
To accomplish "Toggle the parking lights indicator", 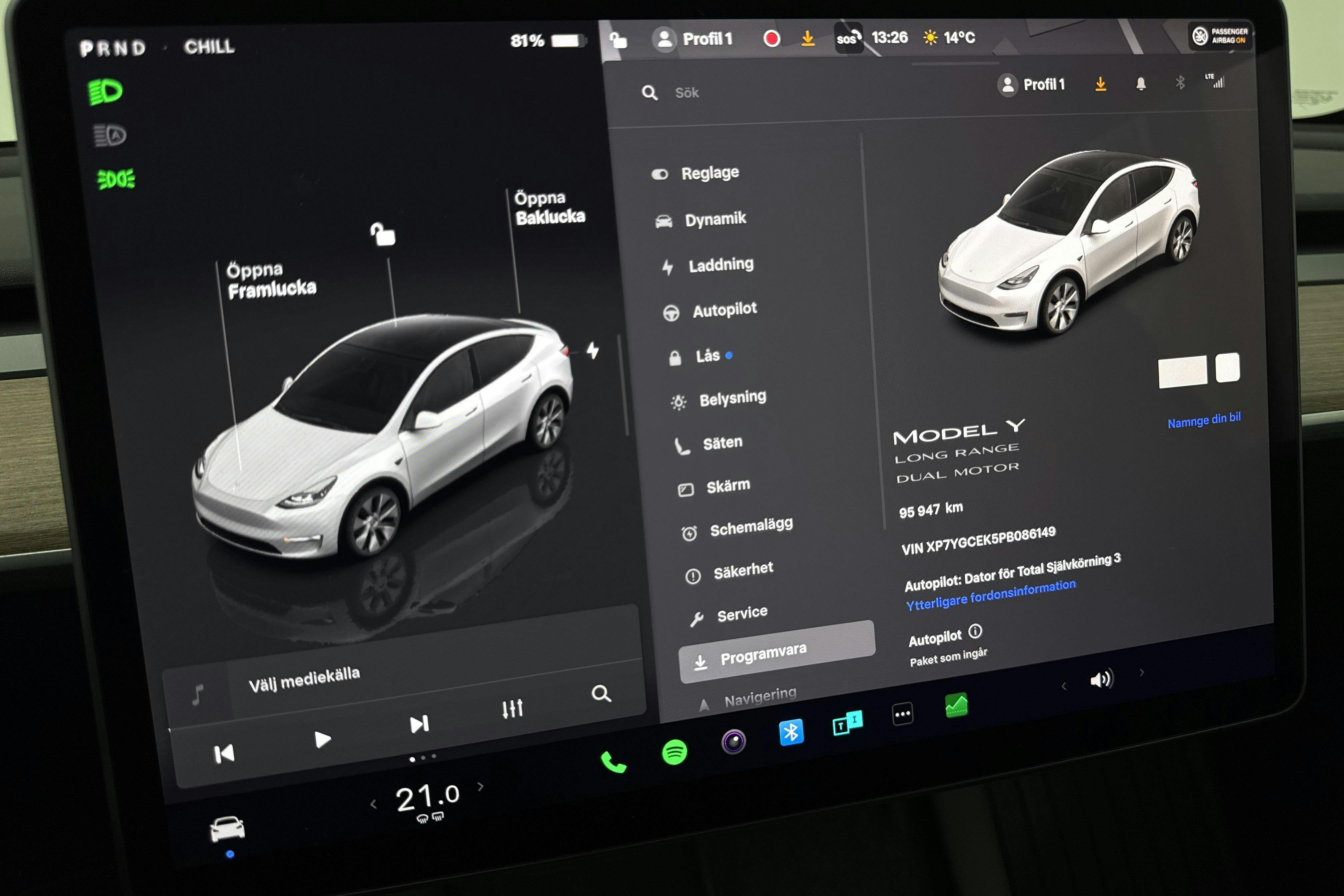I will [x=117, y=179].
